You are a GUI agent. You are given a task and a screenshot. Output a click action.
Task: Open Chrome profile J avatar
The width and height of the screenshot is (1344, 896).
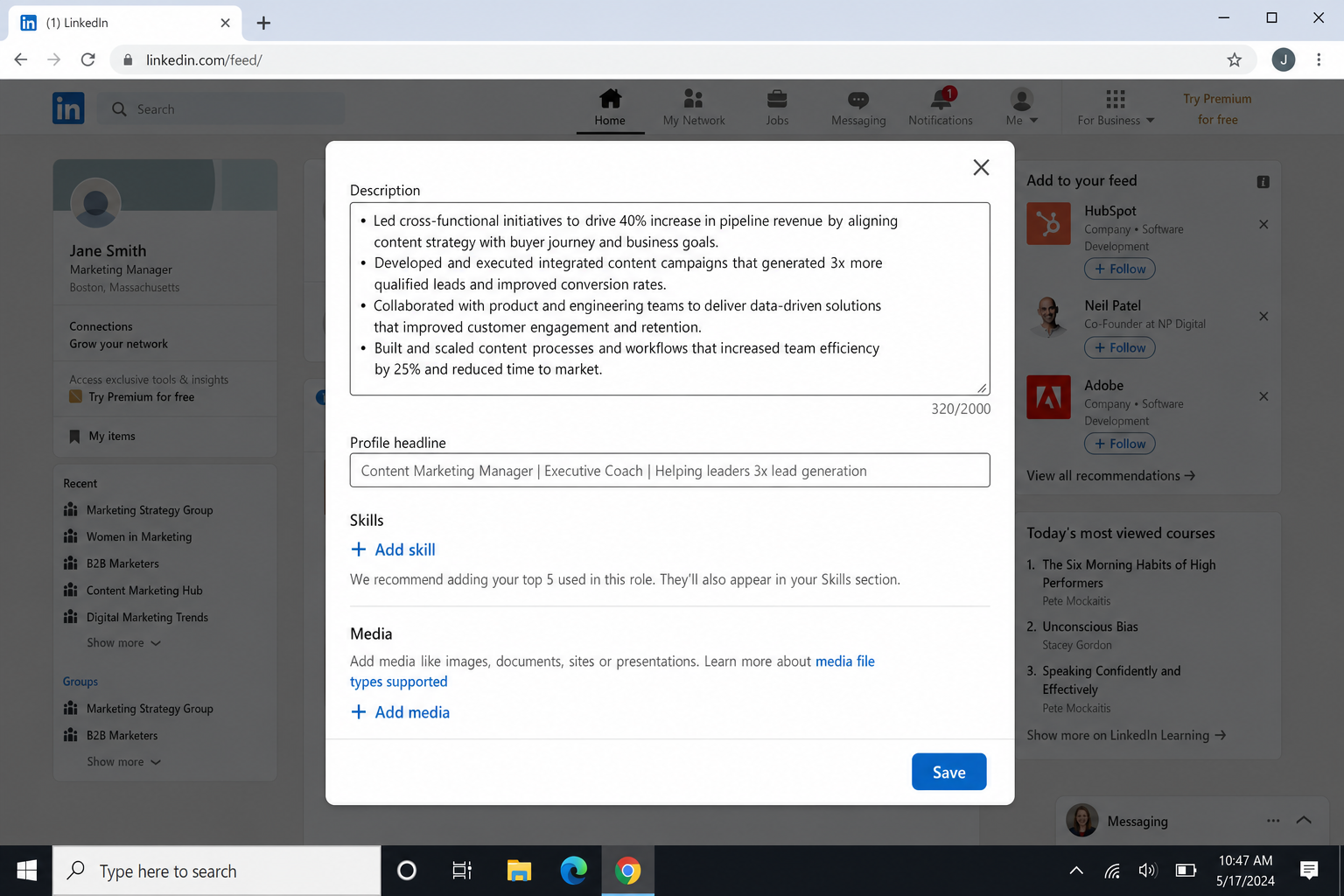[x=1284, y=59]
